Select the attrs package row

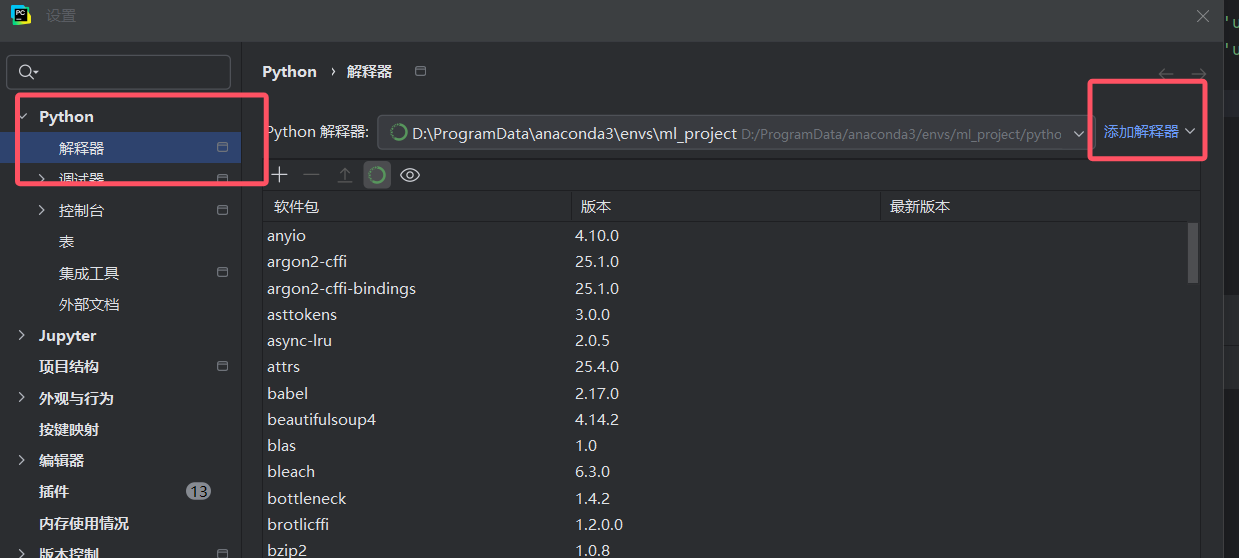[x=724, y=367]
